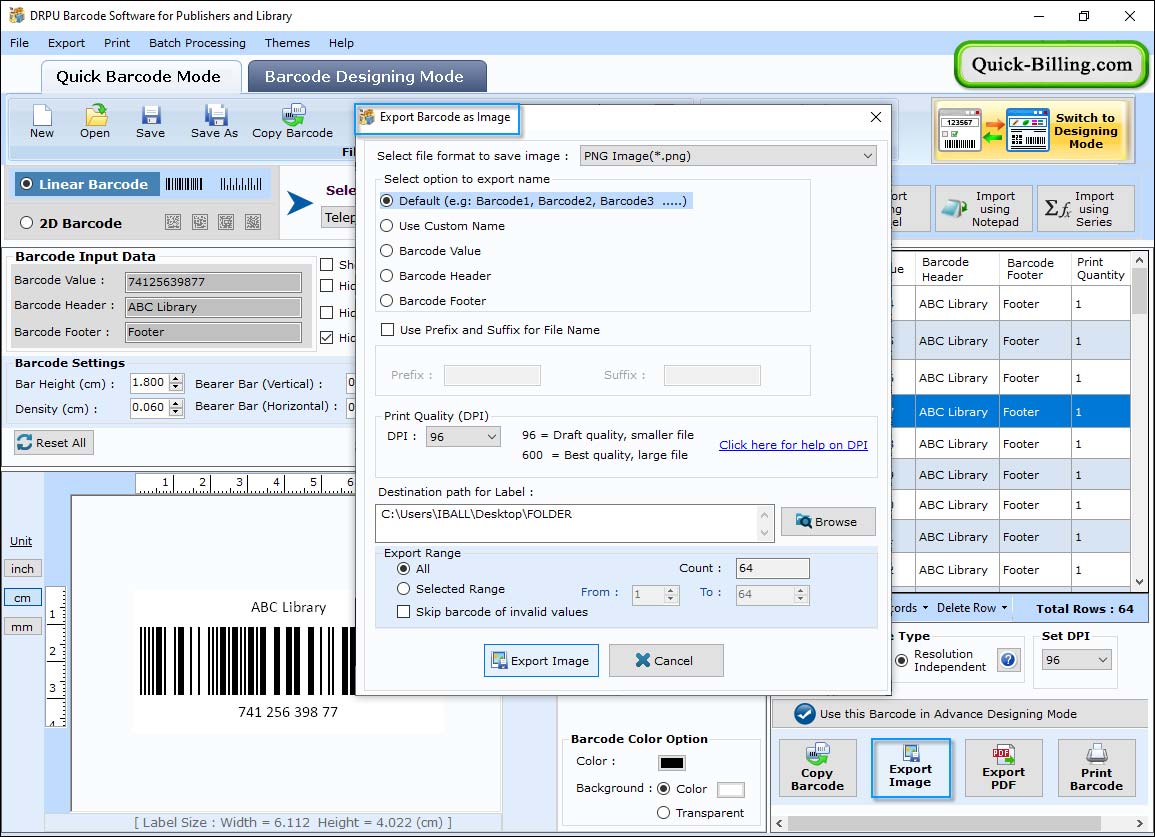Click the Save As toolbar icon

[214, 122]
